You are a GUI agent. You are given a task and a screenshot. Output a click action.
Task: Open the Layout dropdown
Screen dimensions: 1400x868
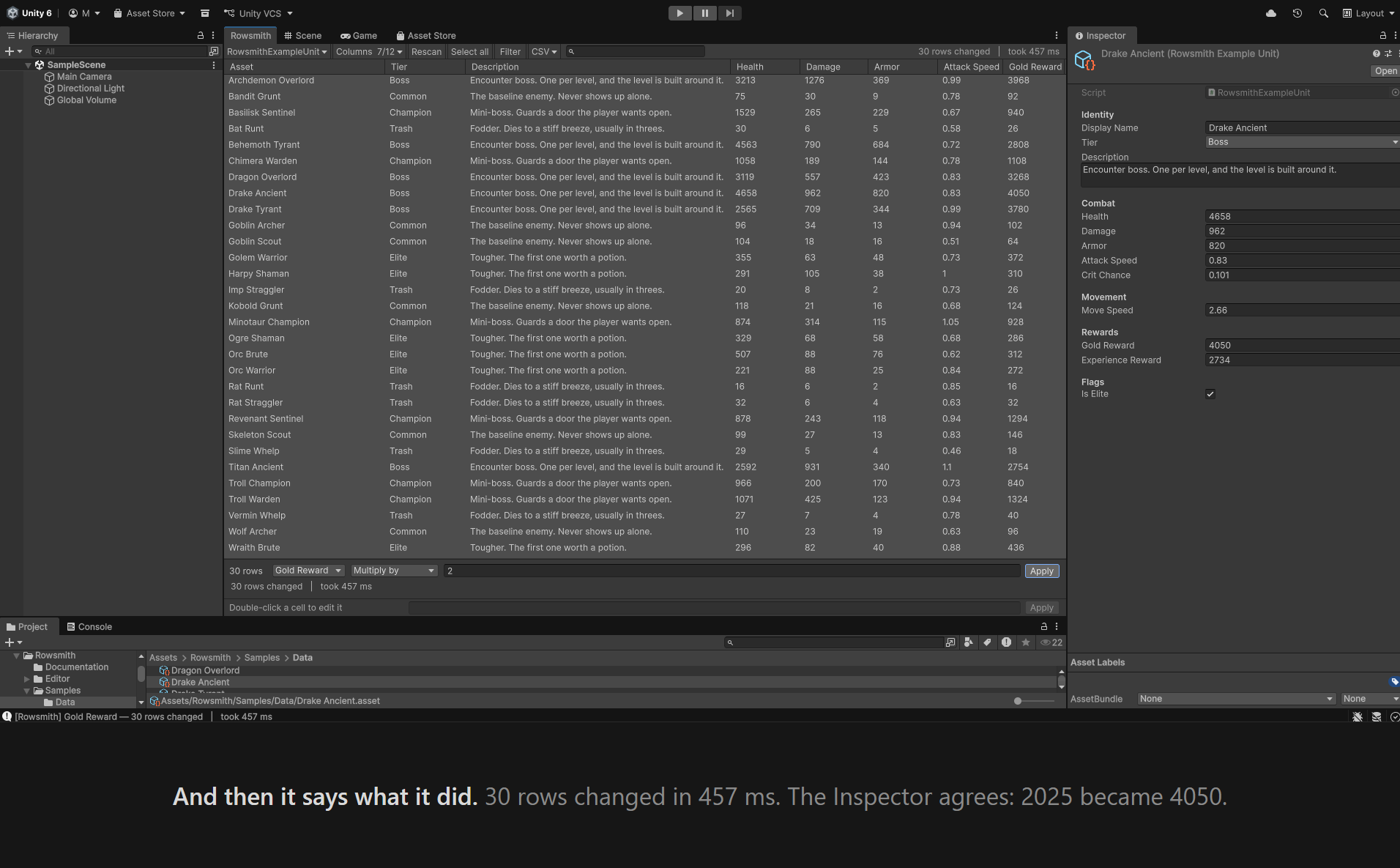[x=1369, y=13]
